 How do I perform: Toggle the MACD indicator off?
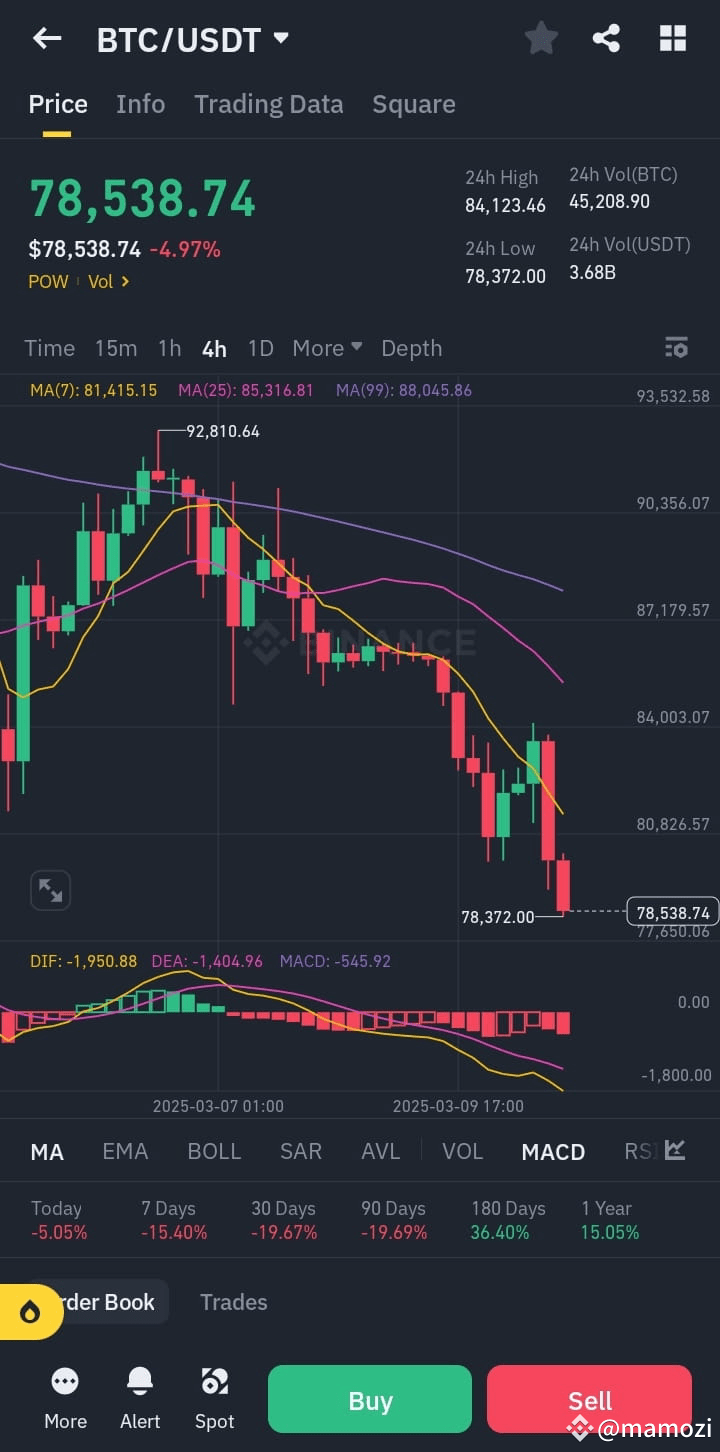point(553,1151)
